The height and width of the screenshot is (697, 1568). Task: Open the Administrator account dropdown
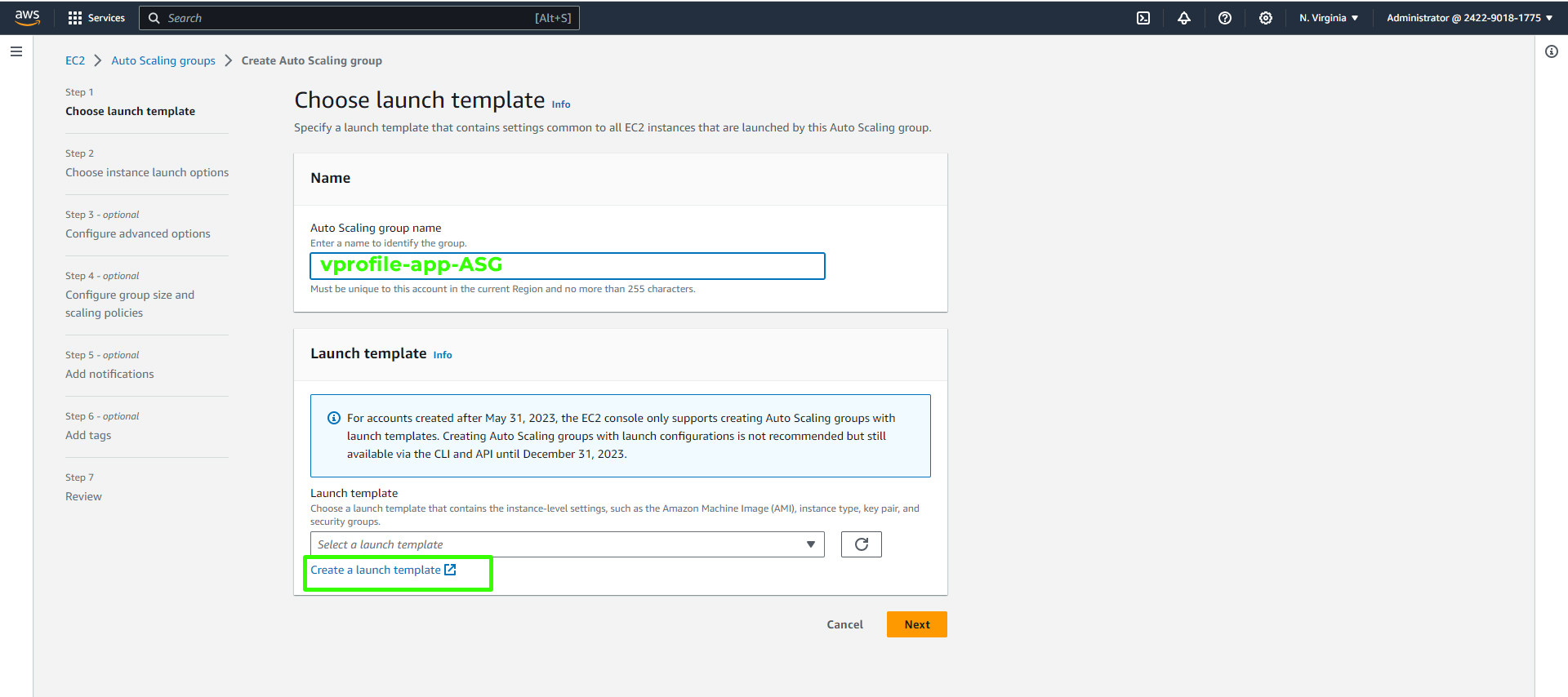[x=1470, y=18]
